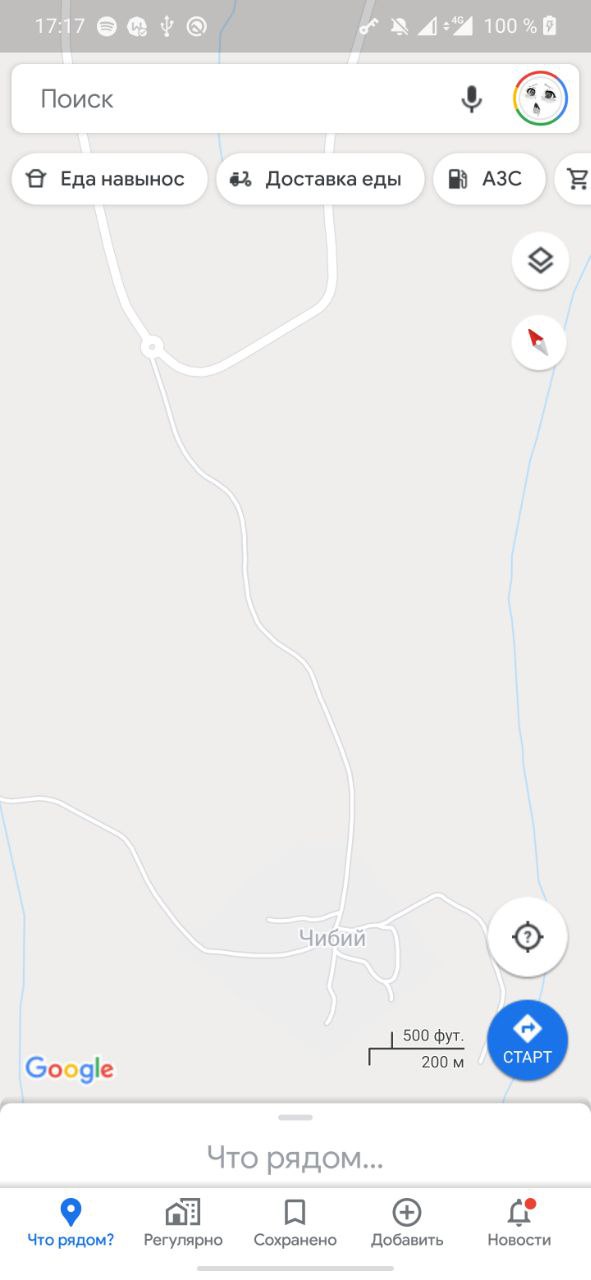The image size is (591, 1280).
Task: Tap the red compass icon
Action: (x=539, y=342)
